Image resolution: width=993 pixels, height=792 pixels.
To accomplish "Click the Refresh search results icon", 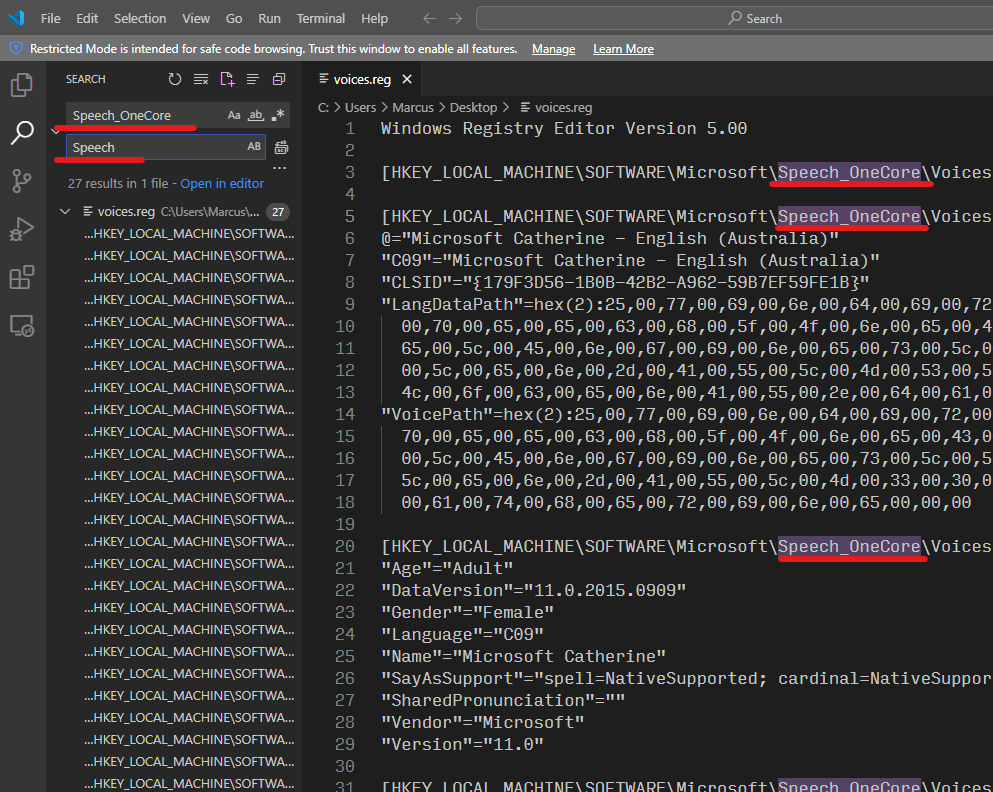I will [x=175, y=79].
